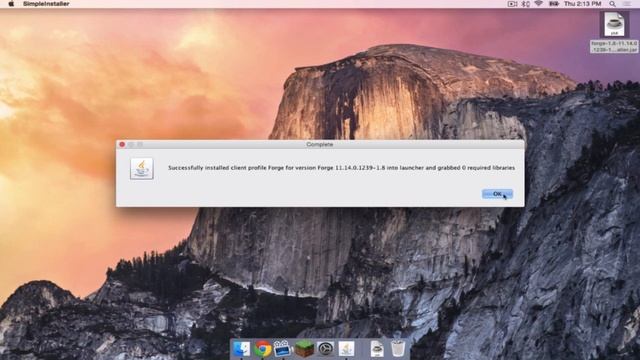The width and height of the screenshot is (640, 360).
Task: Click the running Java app in Dock
Action: (347, 349)
